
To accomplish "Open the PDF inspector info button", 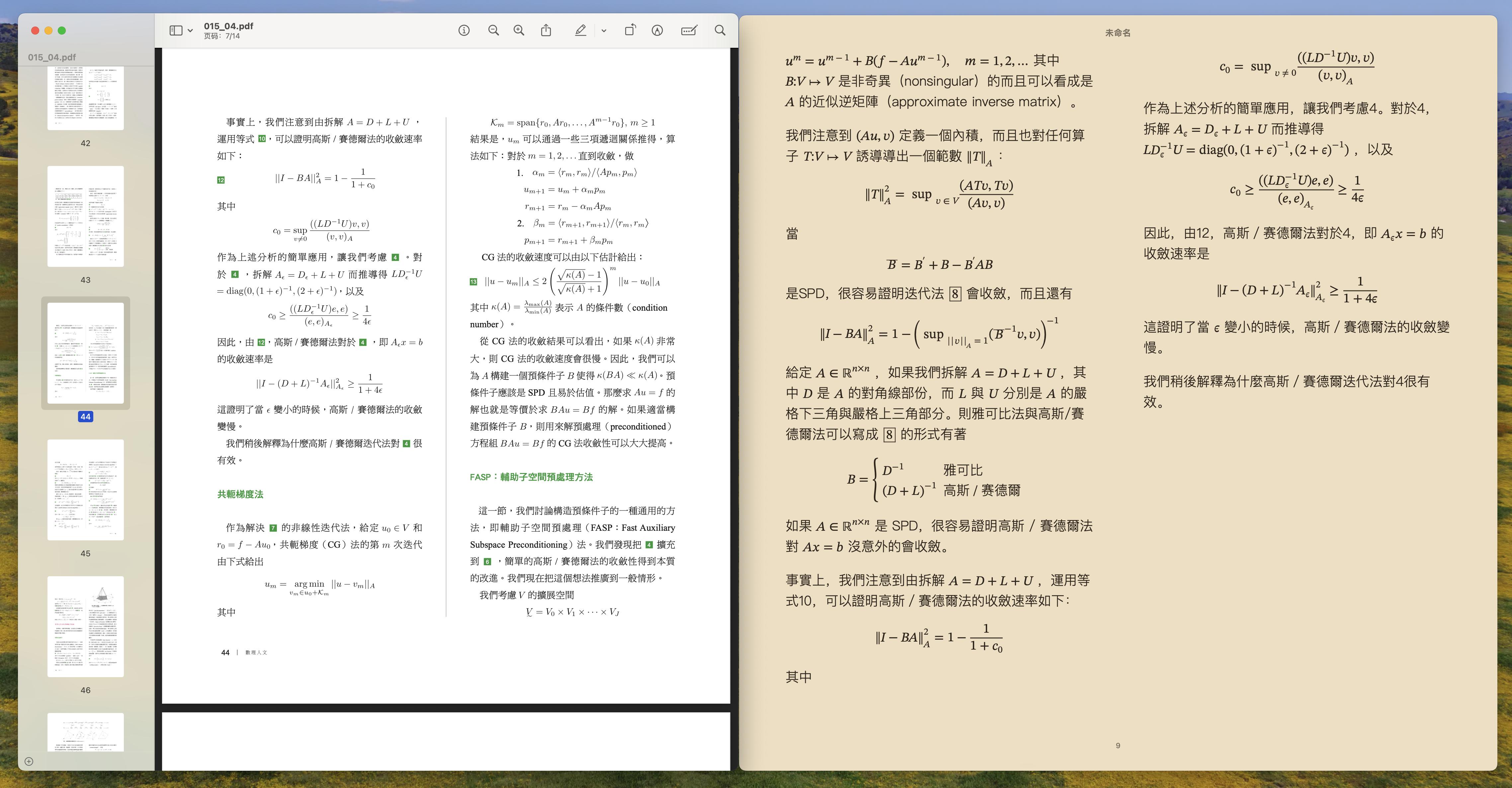I will tap(464, 31).
